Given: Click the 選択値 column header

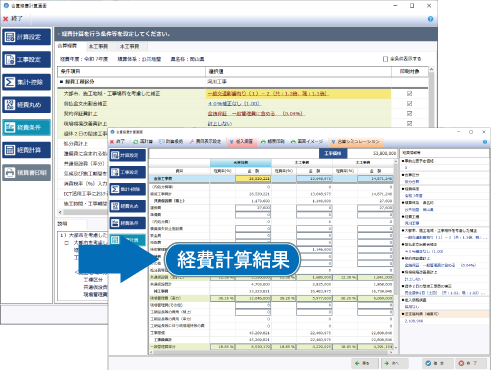Looking at the screenshot, I should 298,71.
